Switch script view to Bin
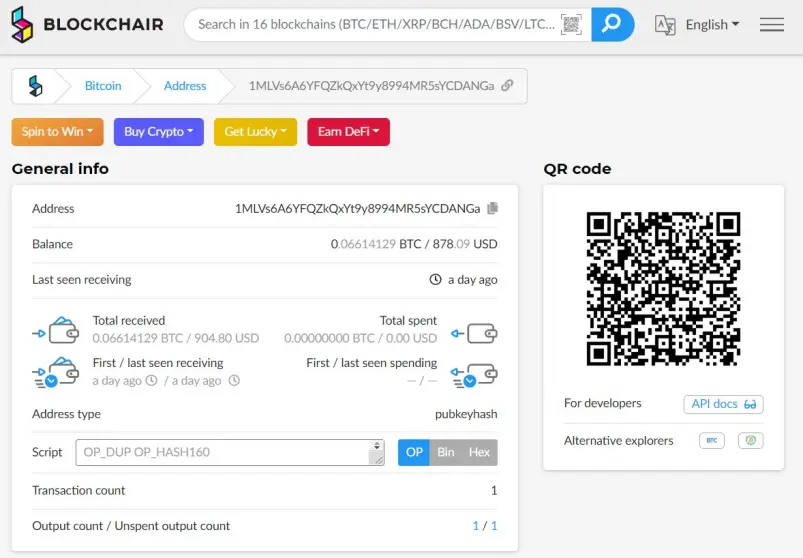Image resolution: width=803 pixels, height=558 pixels. (446, 453)
